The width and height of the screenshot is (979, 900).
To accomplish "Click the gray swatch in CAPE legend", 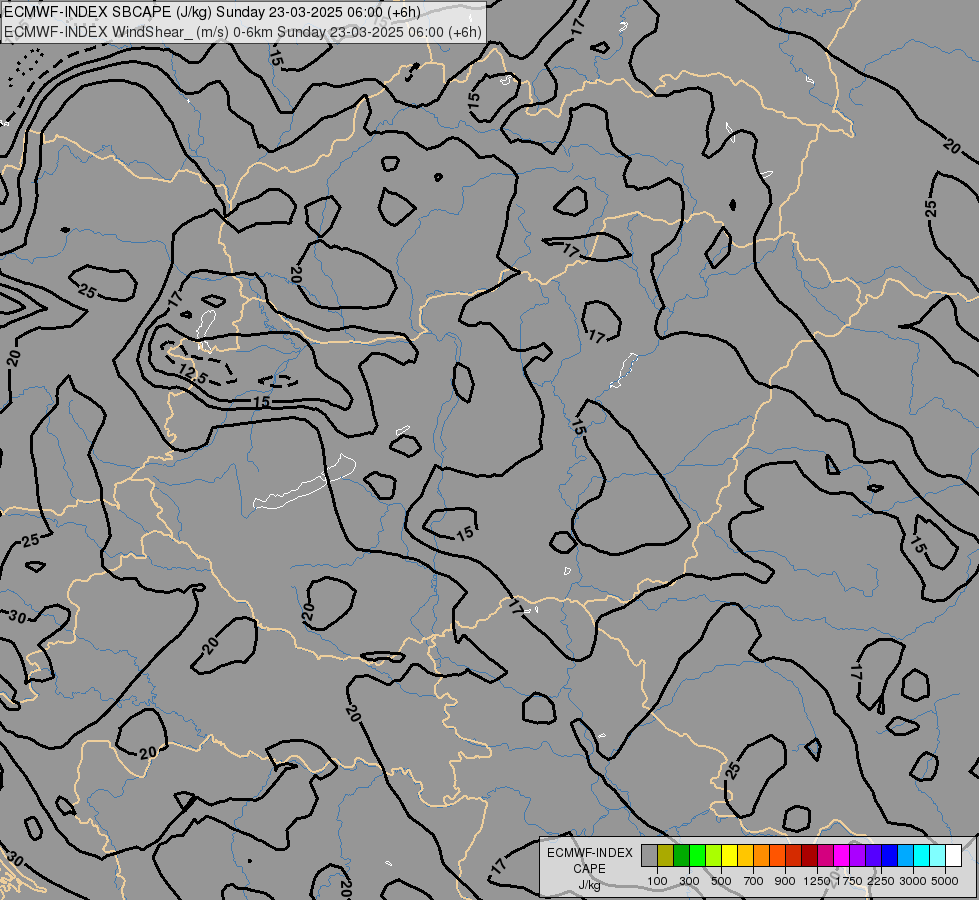I will pyautogui.click(x=649, y=855).
